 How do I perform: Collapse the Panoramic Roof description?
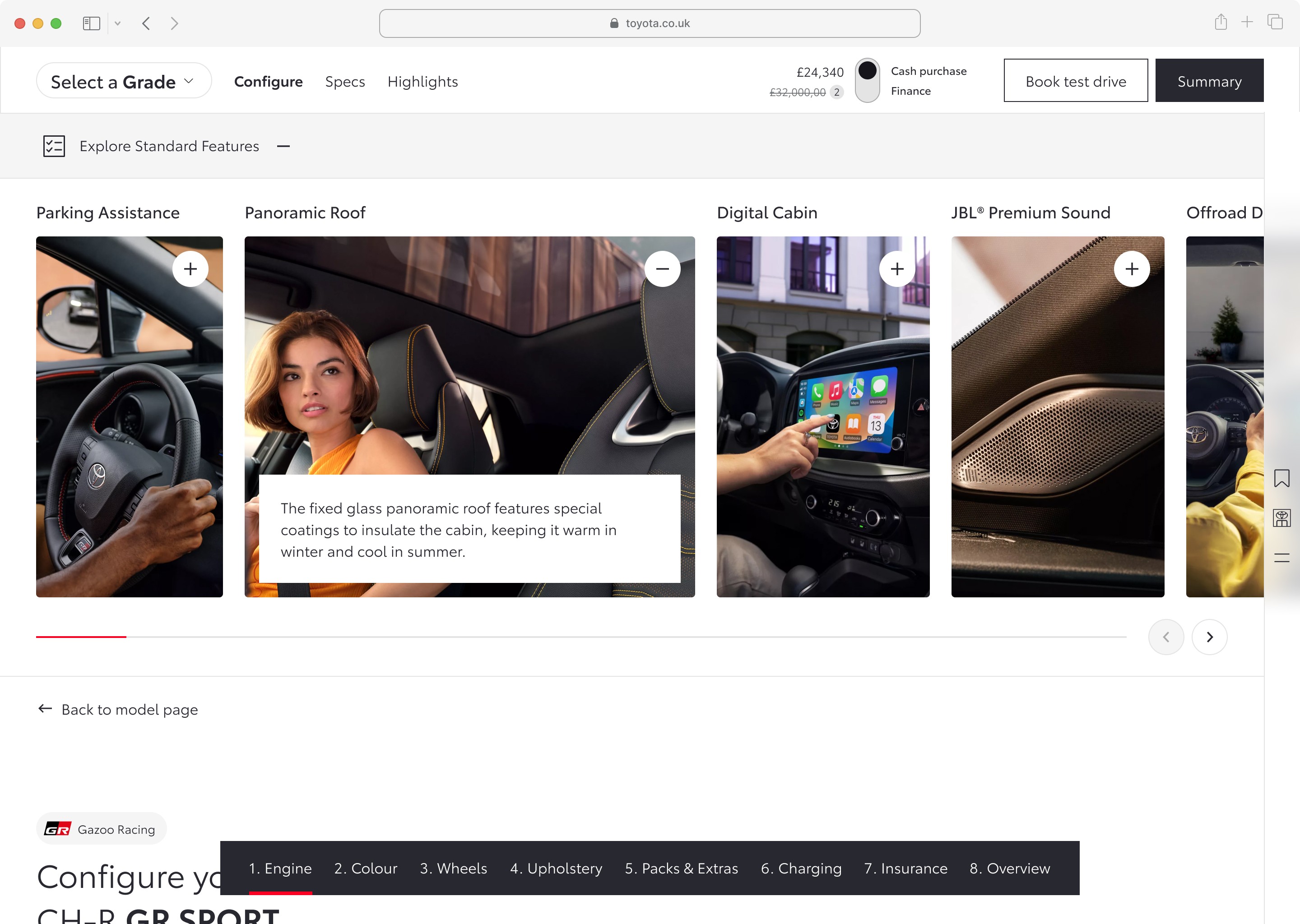662,268
